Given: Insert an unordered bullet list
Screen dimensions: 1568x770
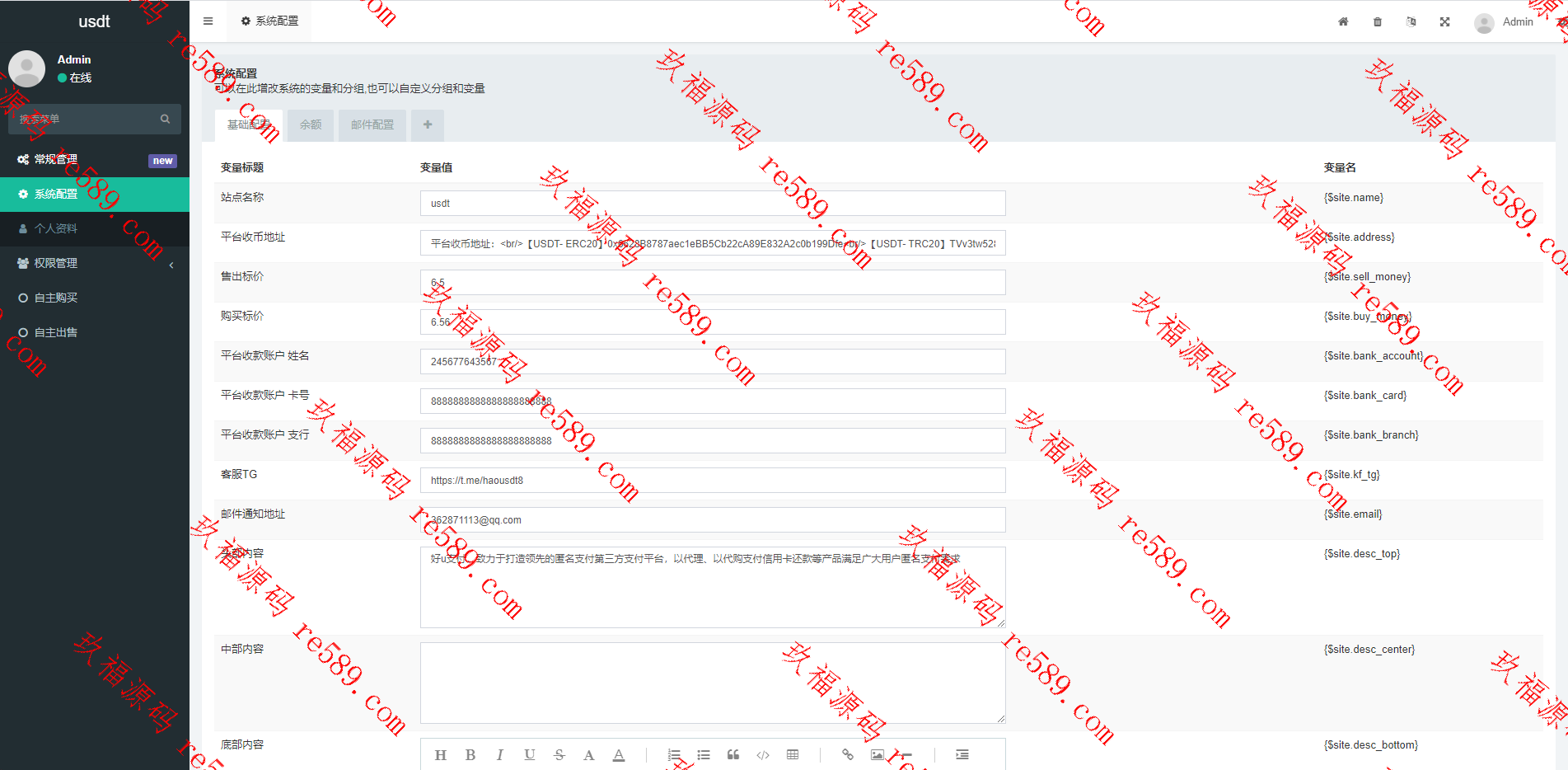Looking at the screenshot, I should [x=704, y=754].
